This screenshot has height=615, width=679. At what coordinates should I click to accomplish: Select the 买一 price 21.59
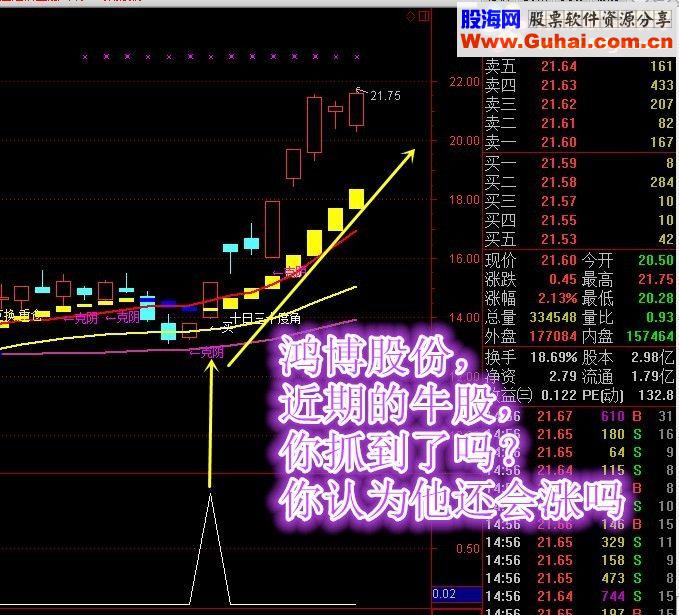click(559, 163)
